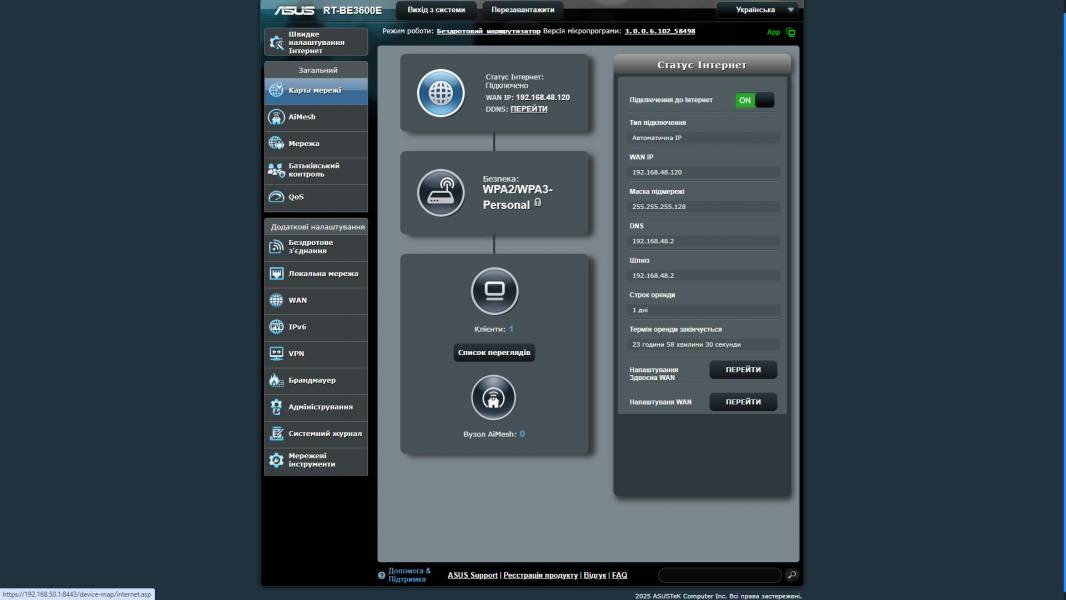1066x600 pixels.
Task: Select the AiMesh node house icon
Action: coord(494,398)
